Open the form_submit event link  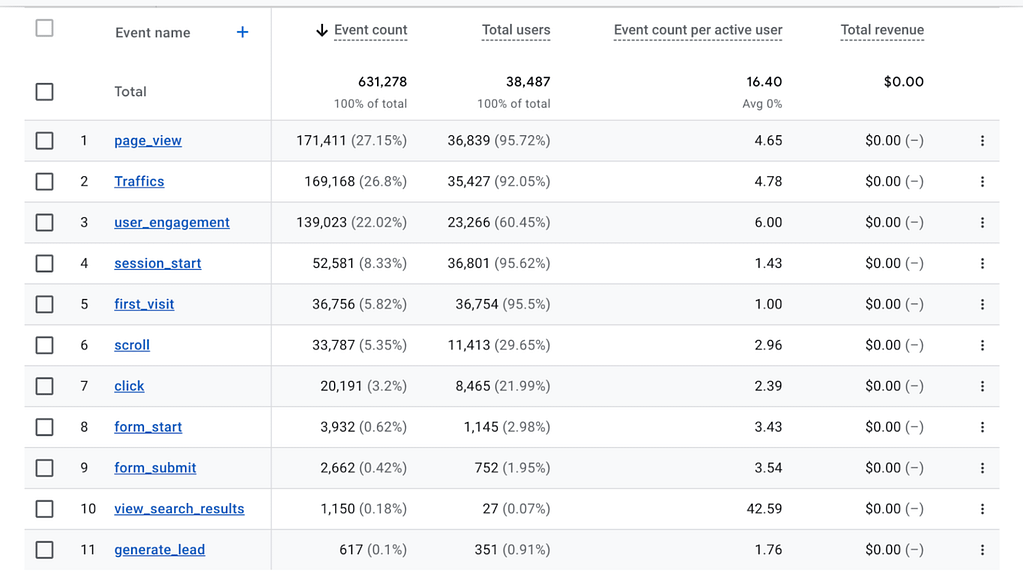tap(155, 467)
